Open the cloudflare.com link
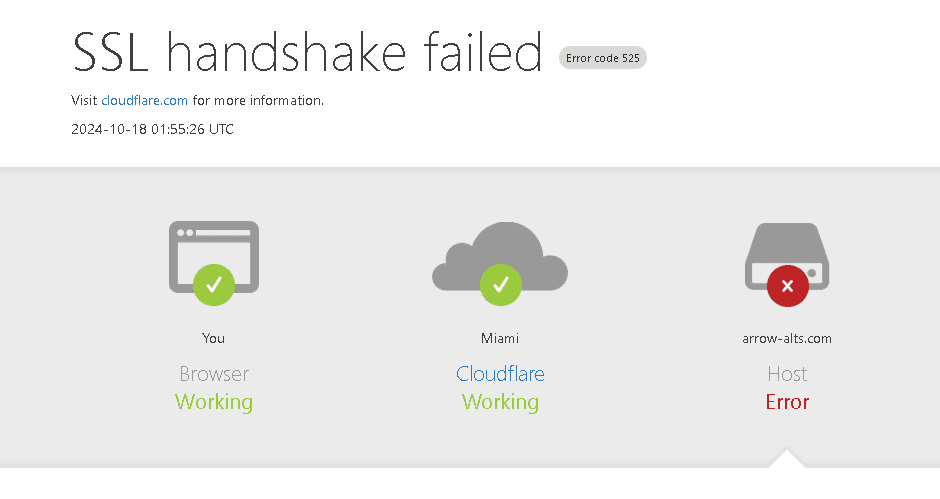Image resolution: width=940 pixels, height=499 pixels. 145,100
